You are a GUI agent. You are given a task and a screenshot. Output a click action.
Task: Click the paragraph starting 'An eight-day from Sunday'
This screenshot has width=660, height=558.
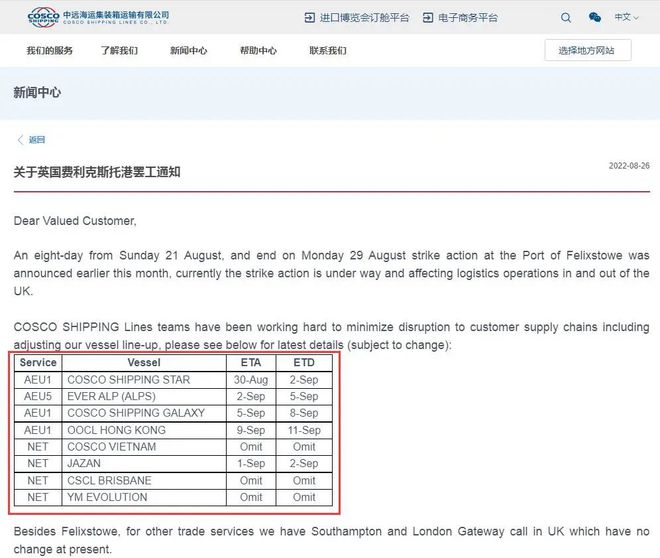coord(331,273)
